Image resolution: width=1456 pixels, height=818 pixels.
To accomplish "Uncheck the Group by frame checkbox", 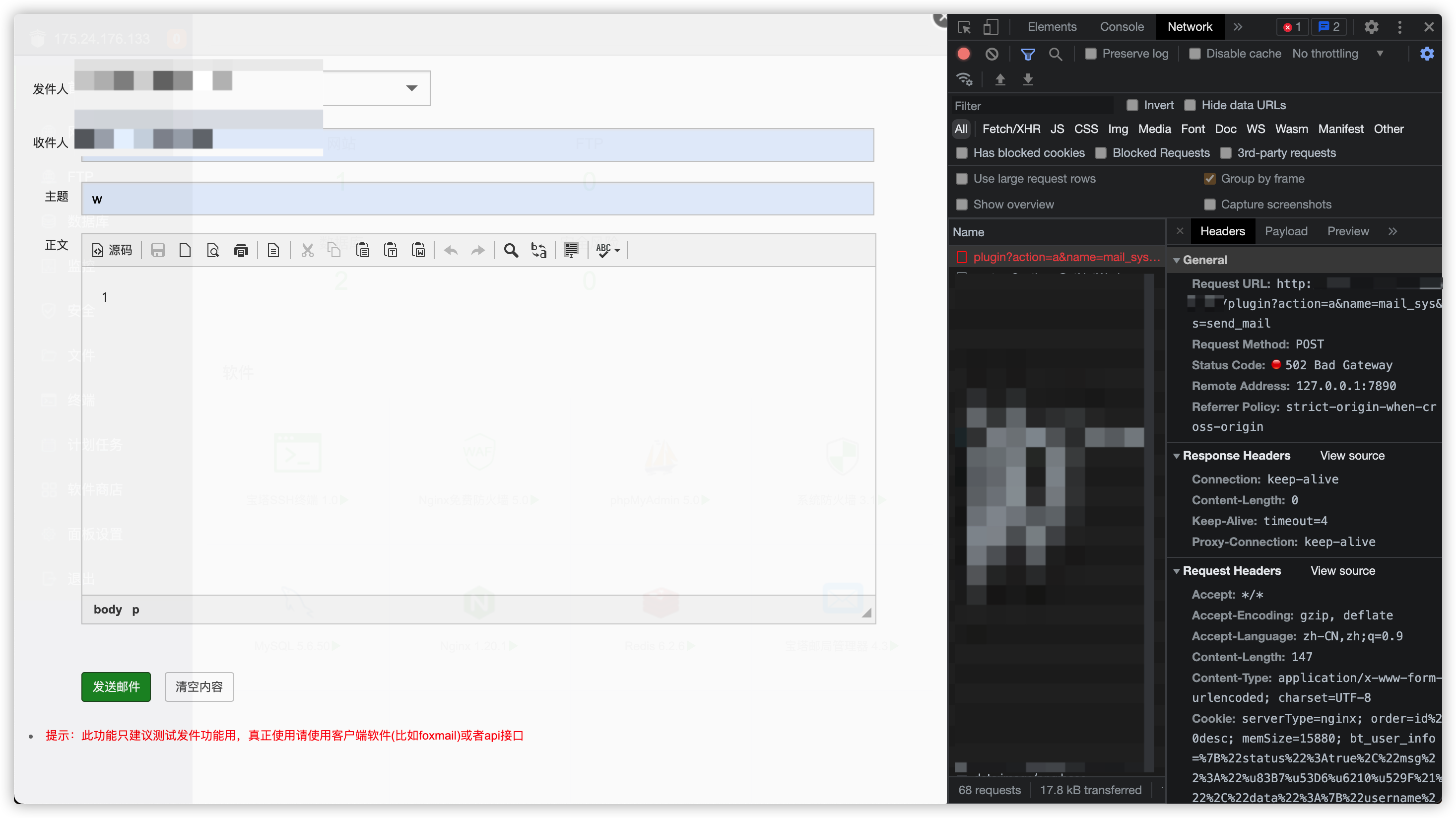I will [x=1209, y=179].
